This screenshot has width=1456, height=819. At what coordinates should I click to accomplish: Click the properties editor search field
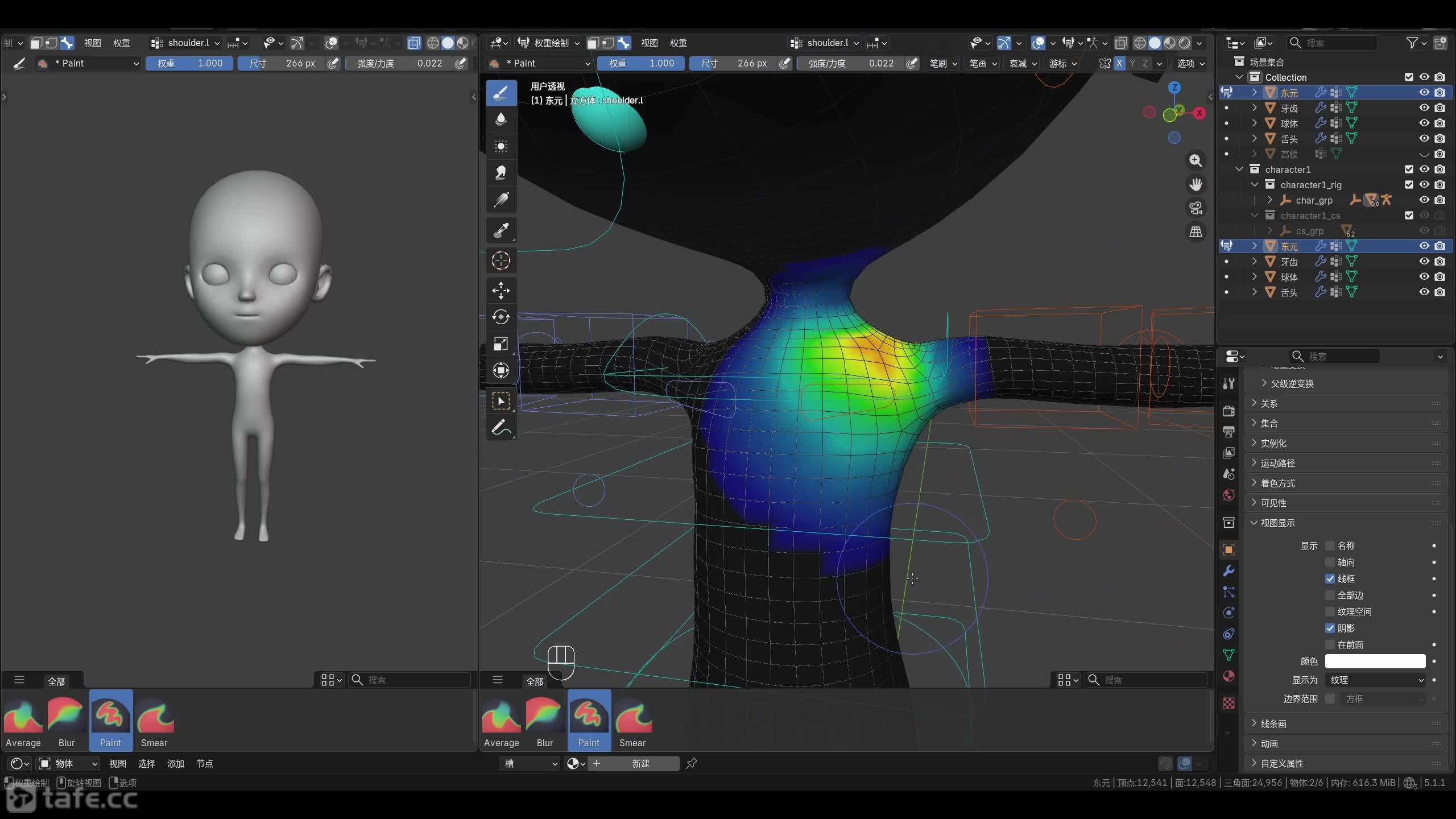[x=1334, y=356]
